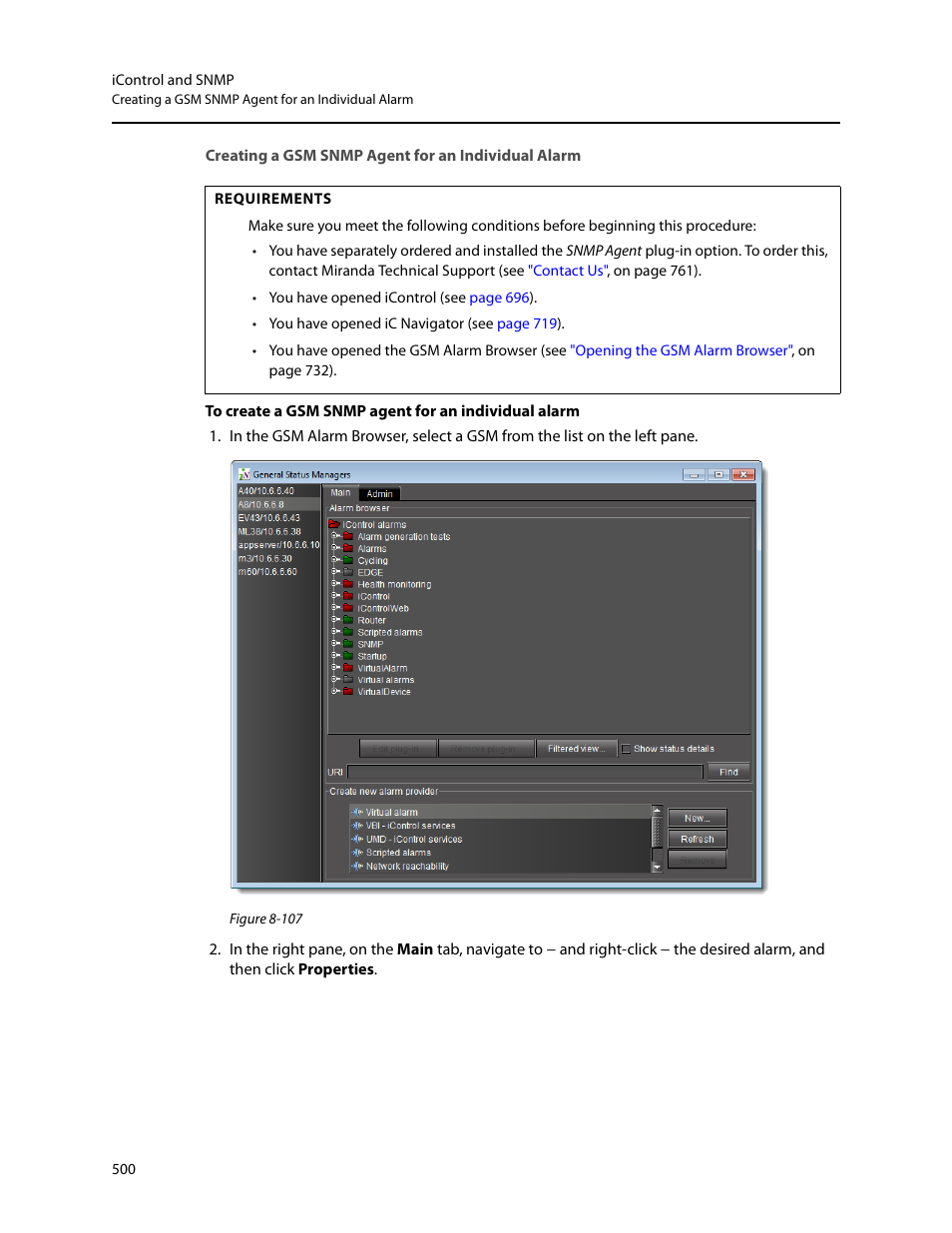Screen dimensions: 952x1233
Task: Click the Health monitoring folder icon
Action: coord(348,584)
